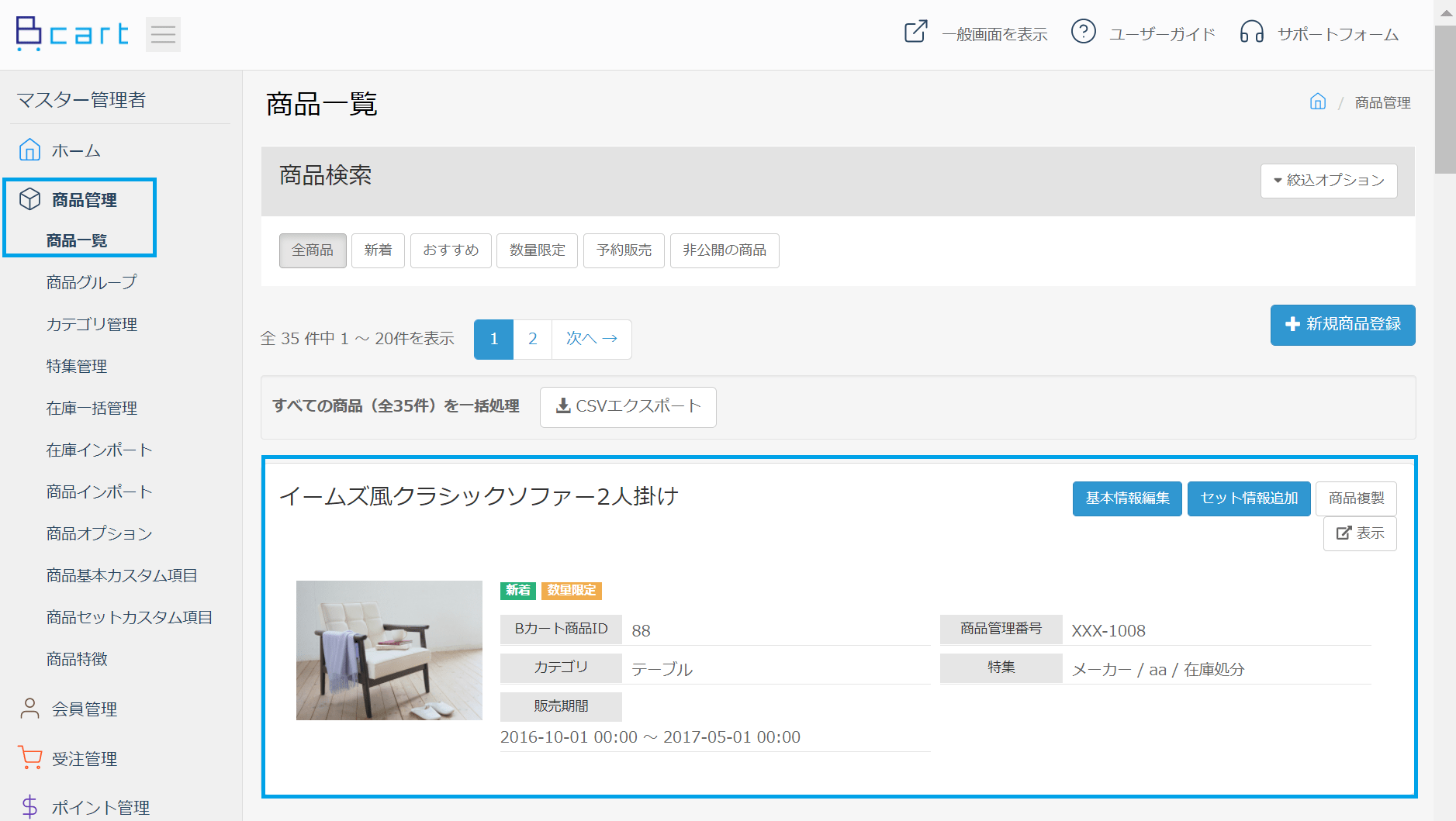Click 新規商品登録 button
Screen dimensions: 1456x821
pyautogui.click(x=1343, y=325)
